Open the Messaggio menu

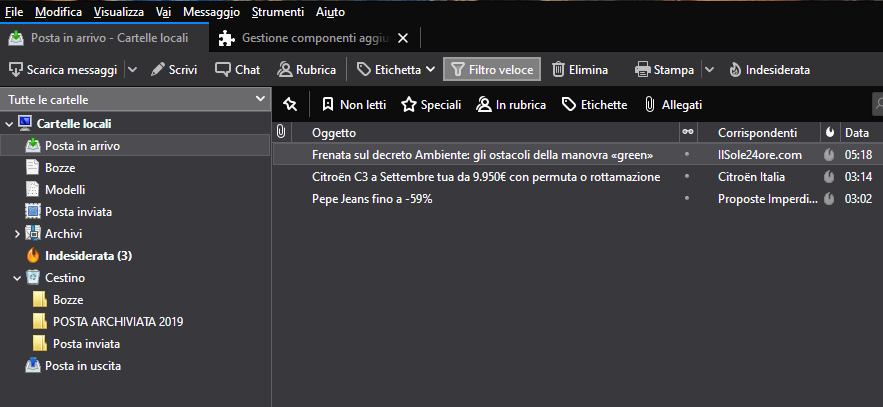(211, 12)
